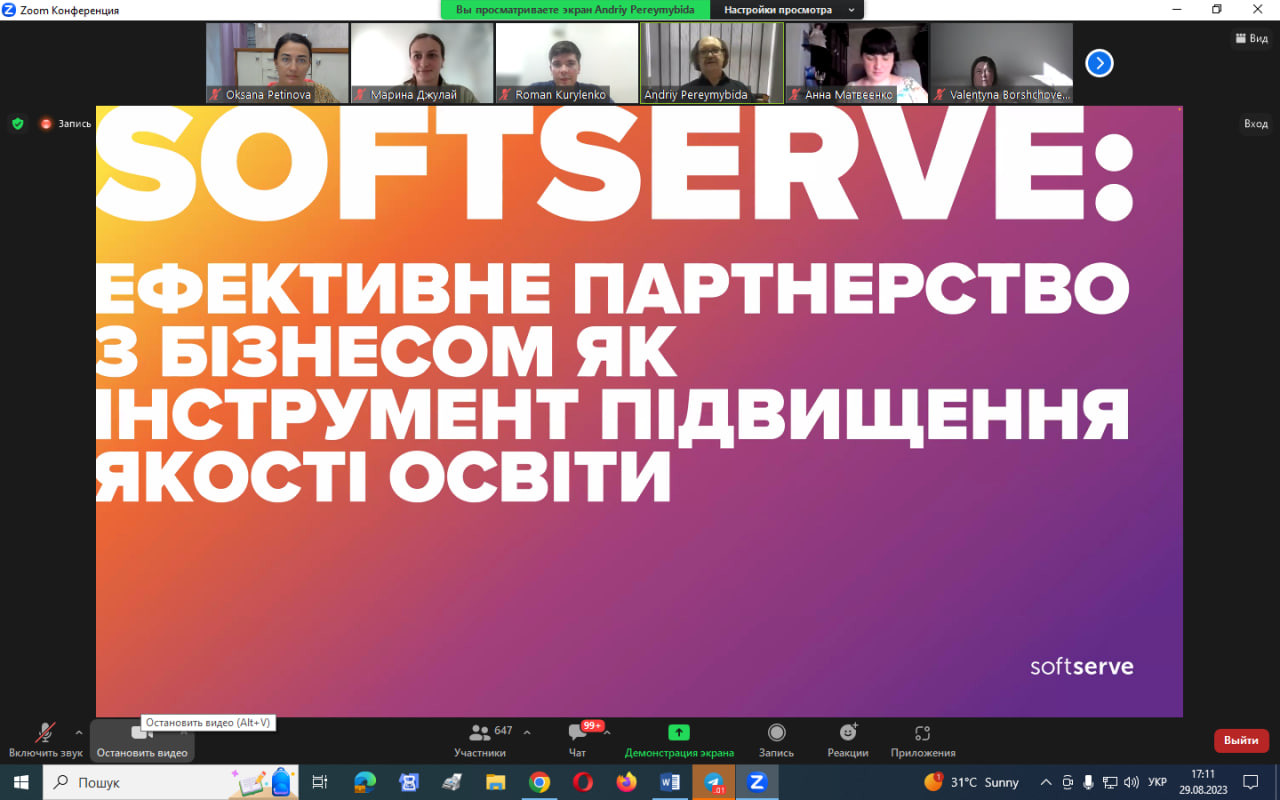Open Microsoft Word from the taskbar
Viewport: 1280px width, 800px height.
(669, 782)
